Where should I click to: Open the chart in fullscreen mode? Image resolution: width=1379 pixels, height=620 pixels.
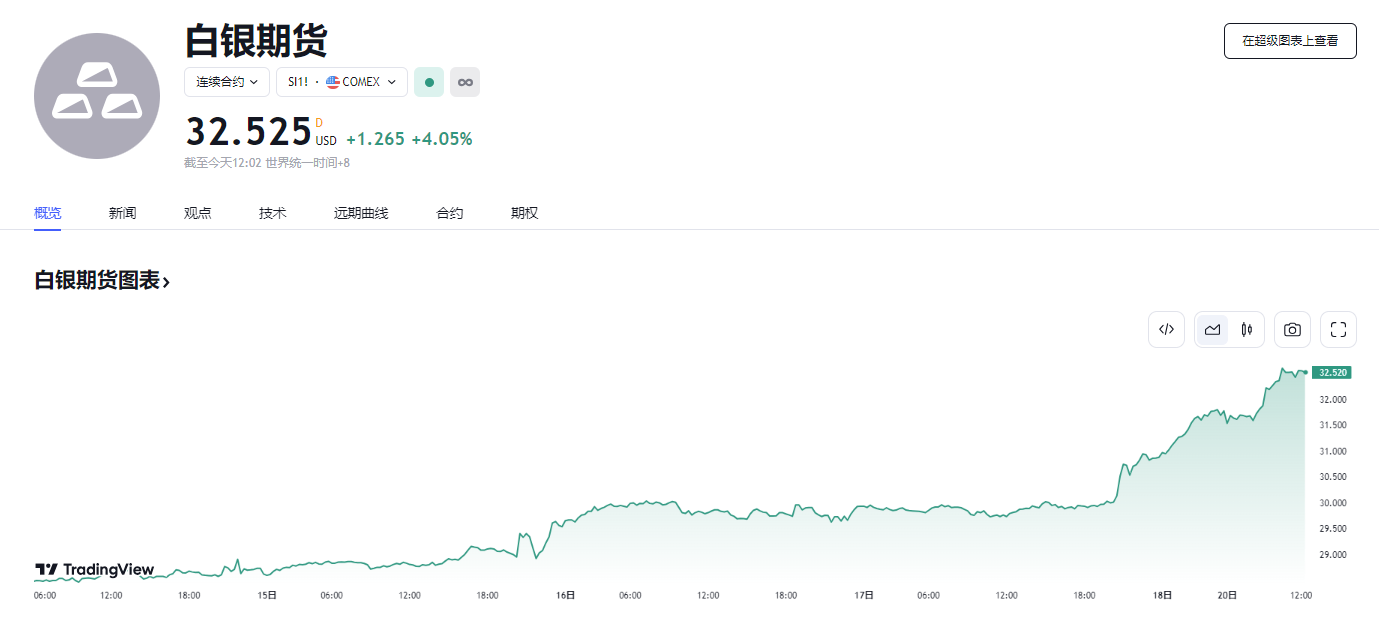coord(1338,329)
